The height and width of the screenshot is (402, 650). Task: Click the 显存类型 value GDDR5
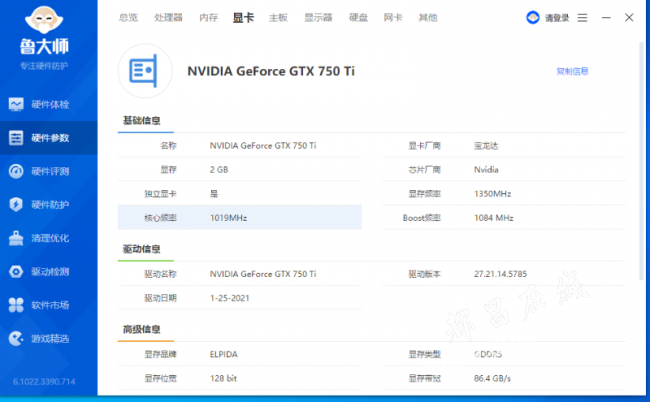coord(488,354)
